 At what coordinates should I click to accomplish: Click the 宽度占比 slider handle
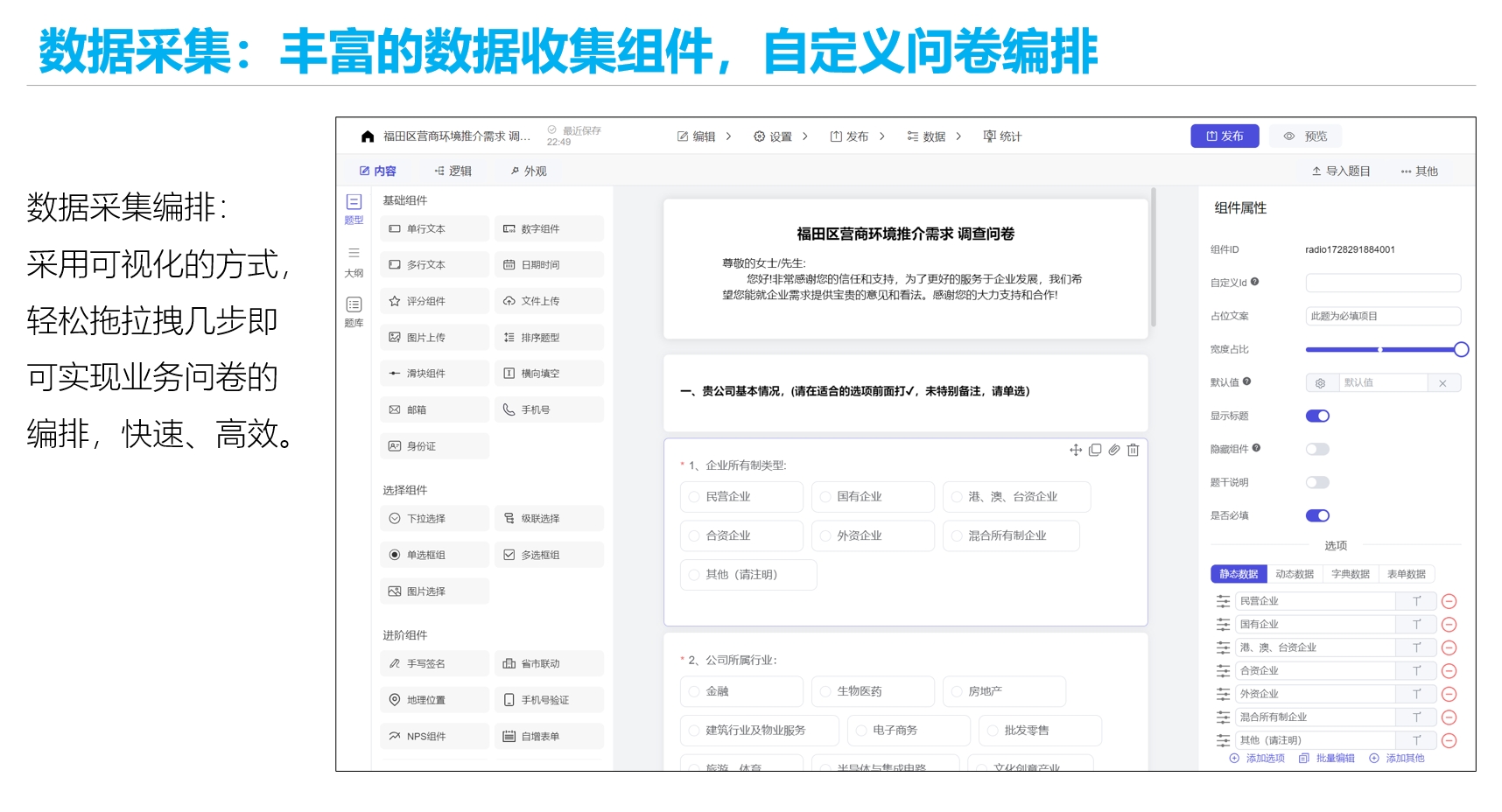tap(1461, 350)
